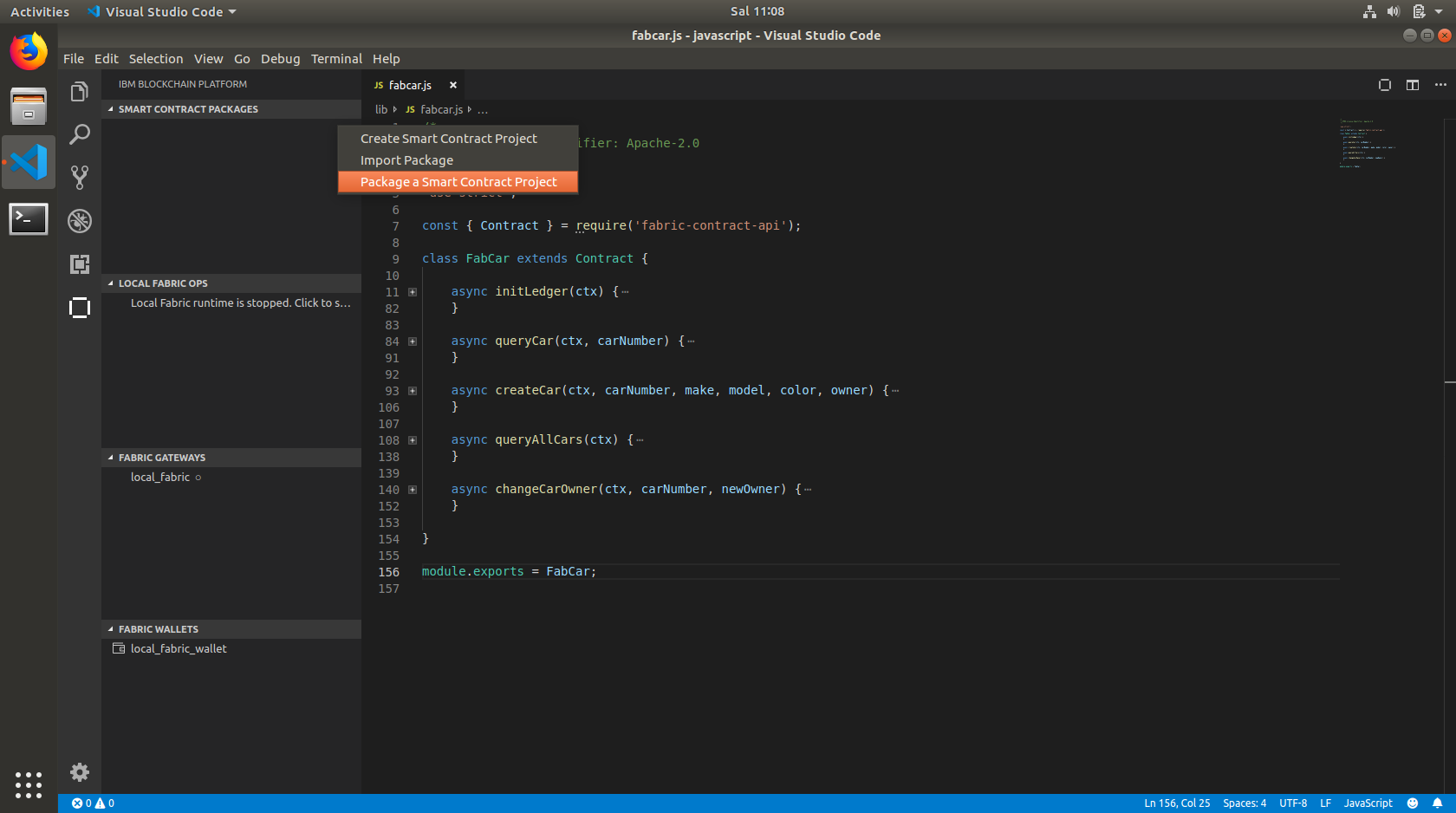The width and height of the screenshot is (1456, 813).
Task: Open the View menu
Action: click(x=208, y=59)
